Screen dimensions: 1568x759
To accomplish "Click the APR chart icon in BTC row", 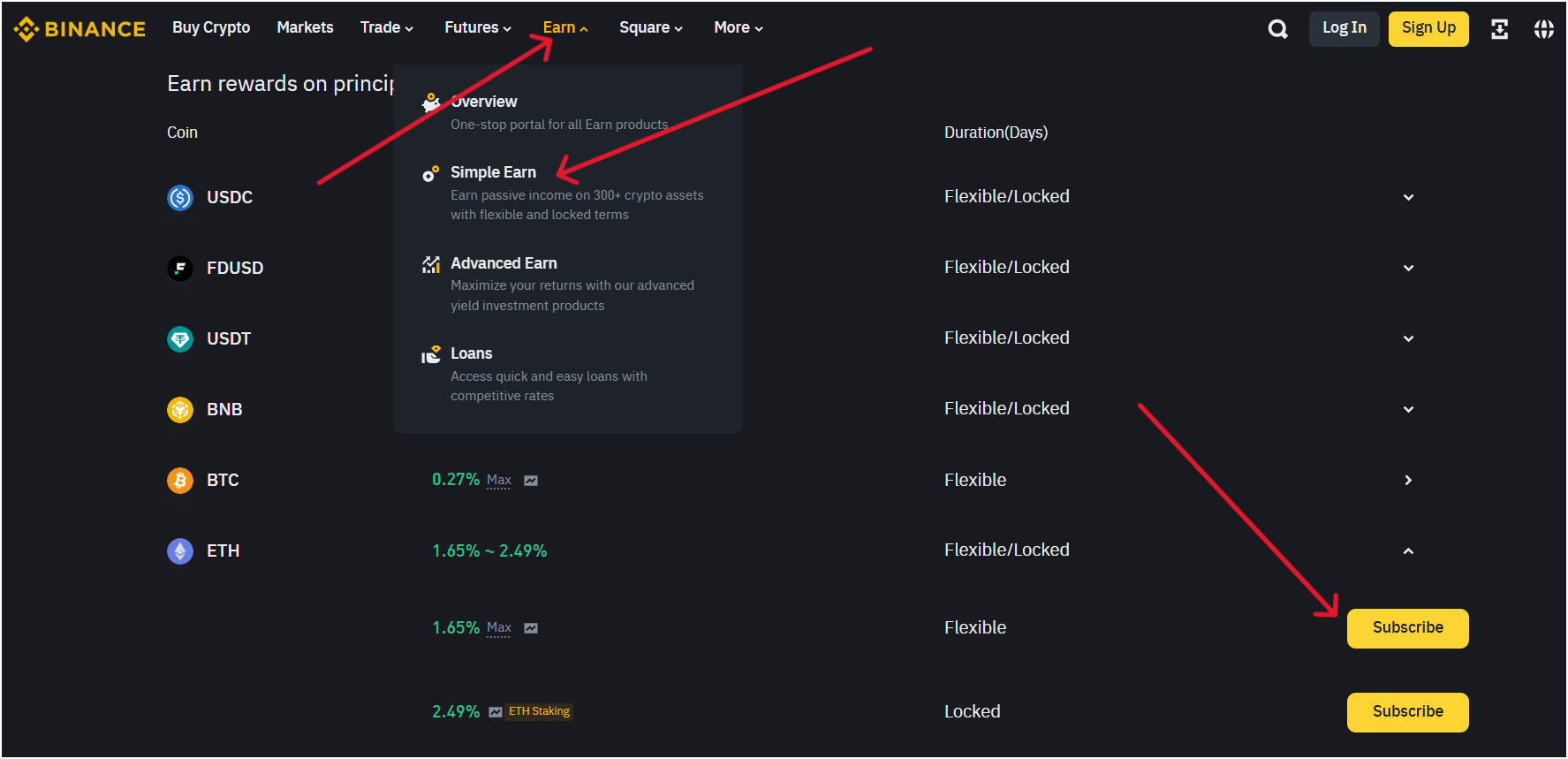I will [x=531, y=481].
